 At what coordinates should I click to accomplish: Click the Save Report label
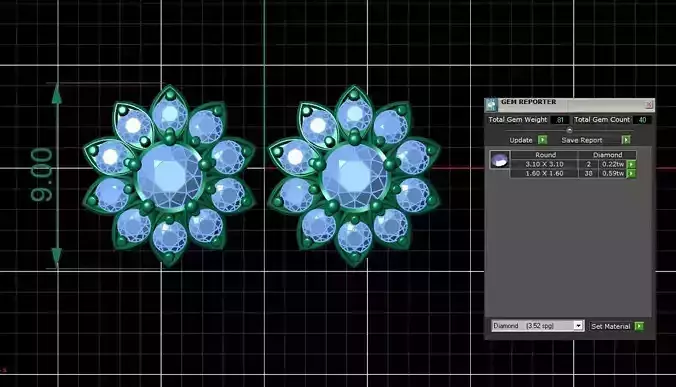[582, 140]
